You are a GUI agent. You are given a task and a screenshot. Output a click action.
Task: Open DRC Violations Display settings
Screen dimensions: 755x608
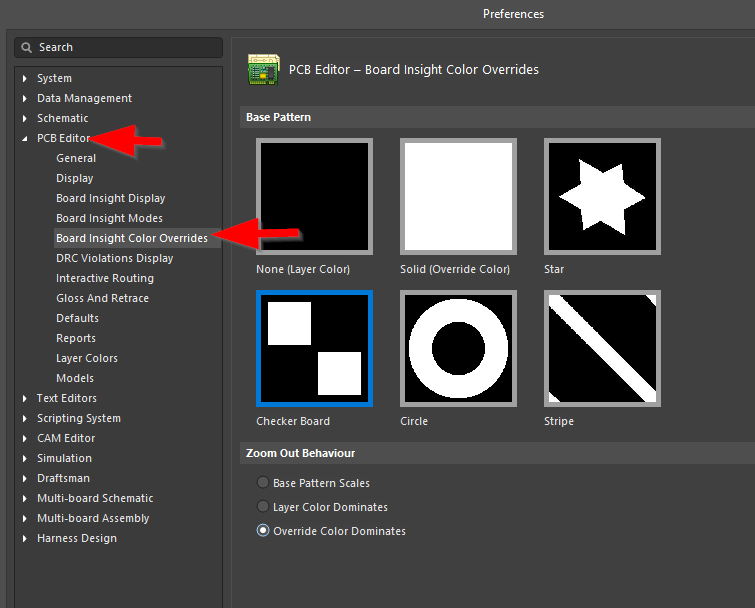114,258
